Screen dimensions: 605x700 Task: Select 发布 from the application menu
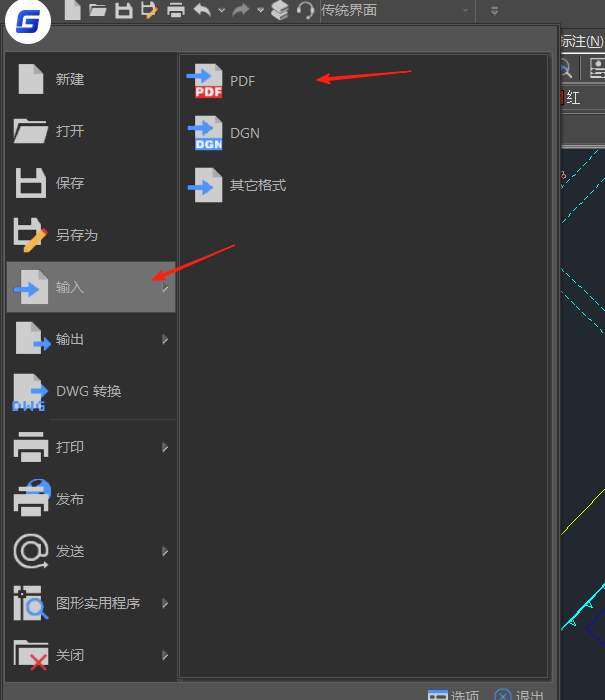(x=91, y=499)
